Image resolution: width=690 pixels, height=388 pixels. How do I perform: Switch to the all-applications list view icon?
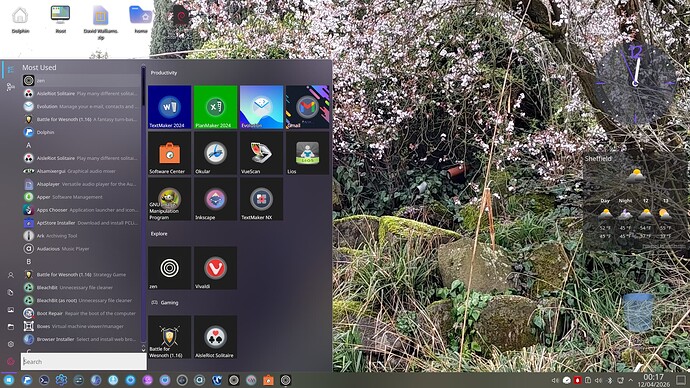(11, 70)
